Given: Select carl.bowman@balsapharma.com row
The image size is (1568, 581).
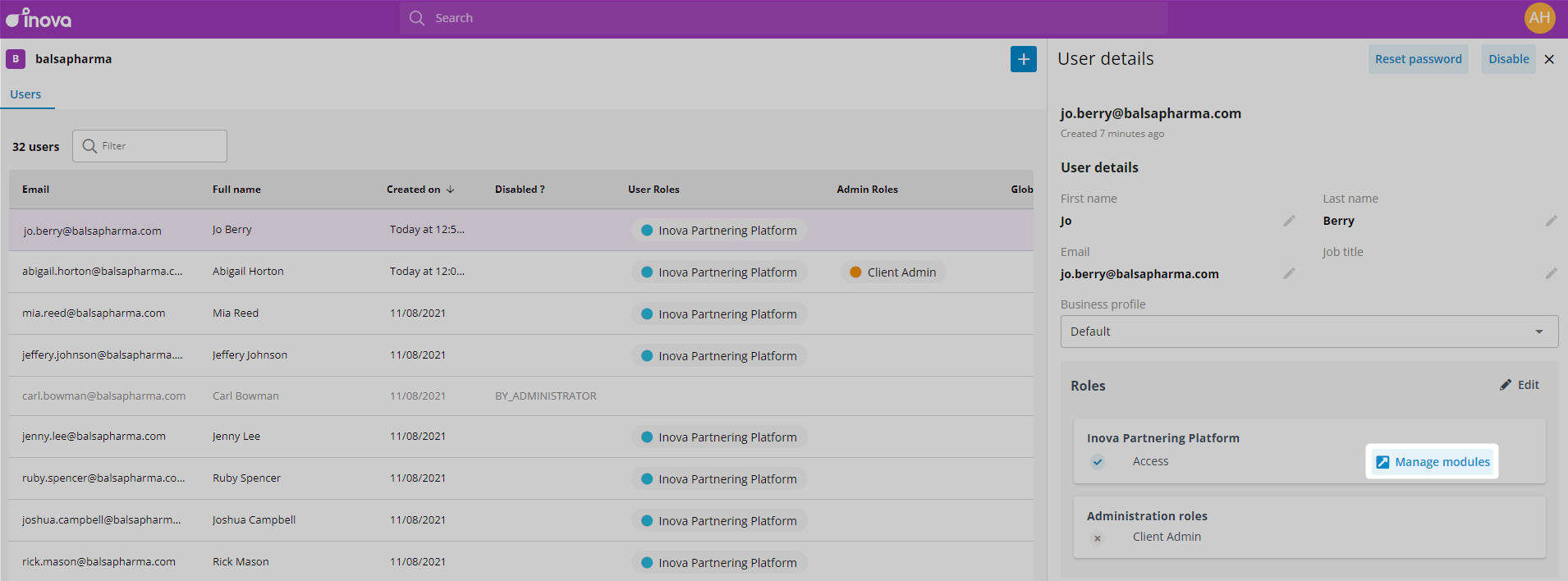Looking at the screenshot, I should [x=521, y=396].
